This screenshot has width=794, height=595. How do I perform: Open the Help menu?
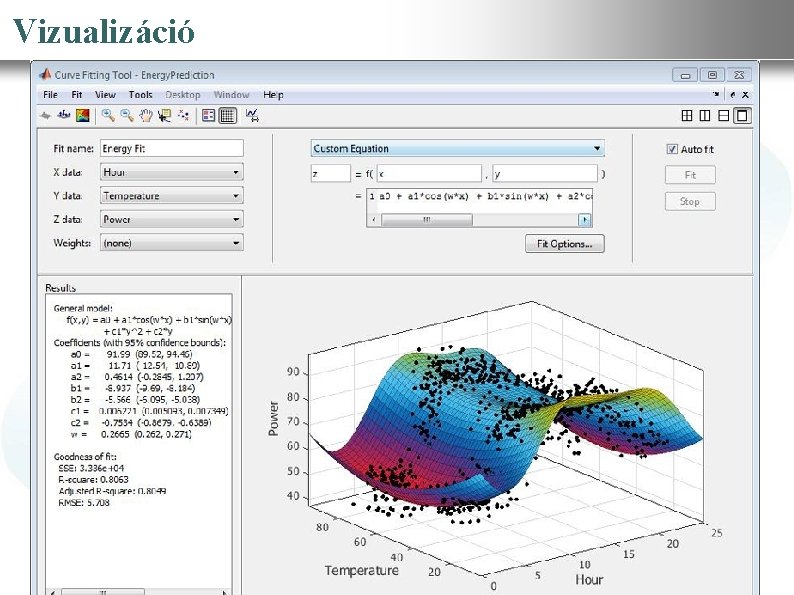coord(273,95)
